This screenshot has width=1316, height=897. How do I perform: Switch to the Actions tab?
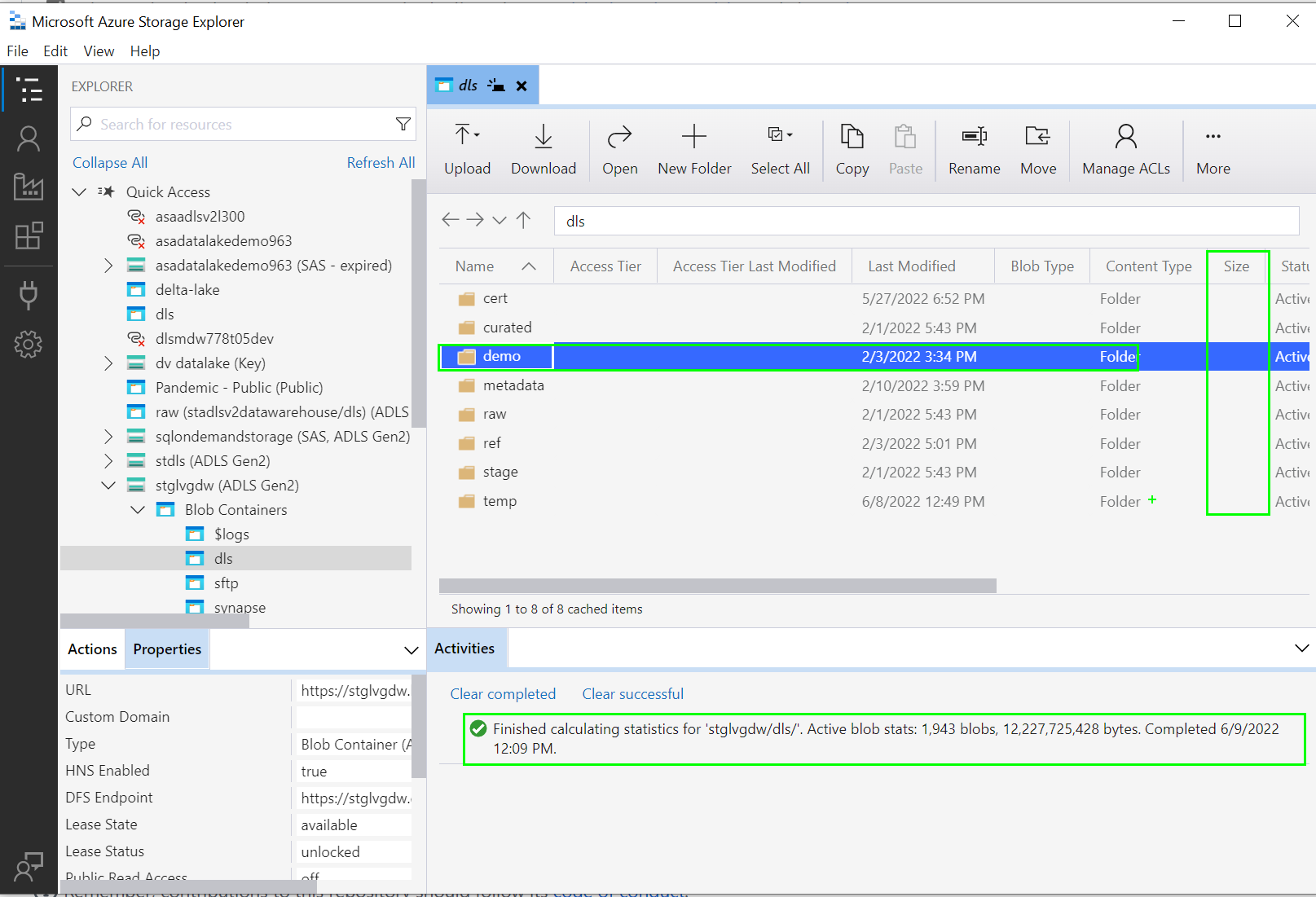[x=92, y=649]
